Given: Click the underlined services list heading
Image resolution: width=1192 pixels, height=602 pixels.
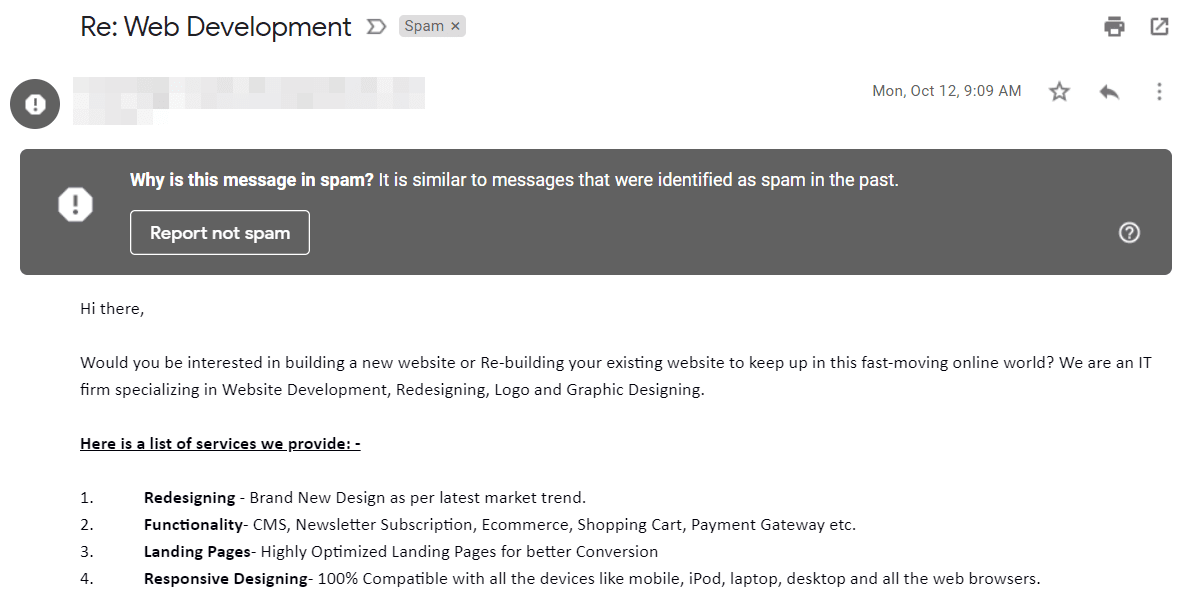Looking at the screenshot, I should click(220, 443).
